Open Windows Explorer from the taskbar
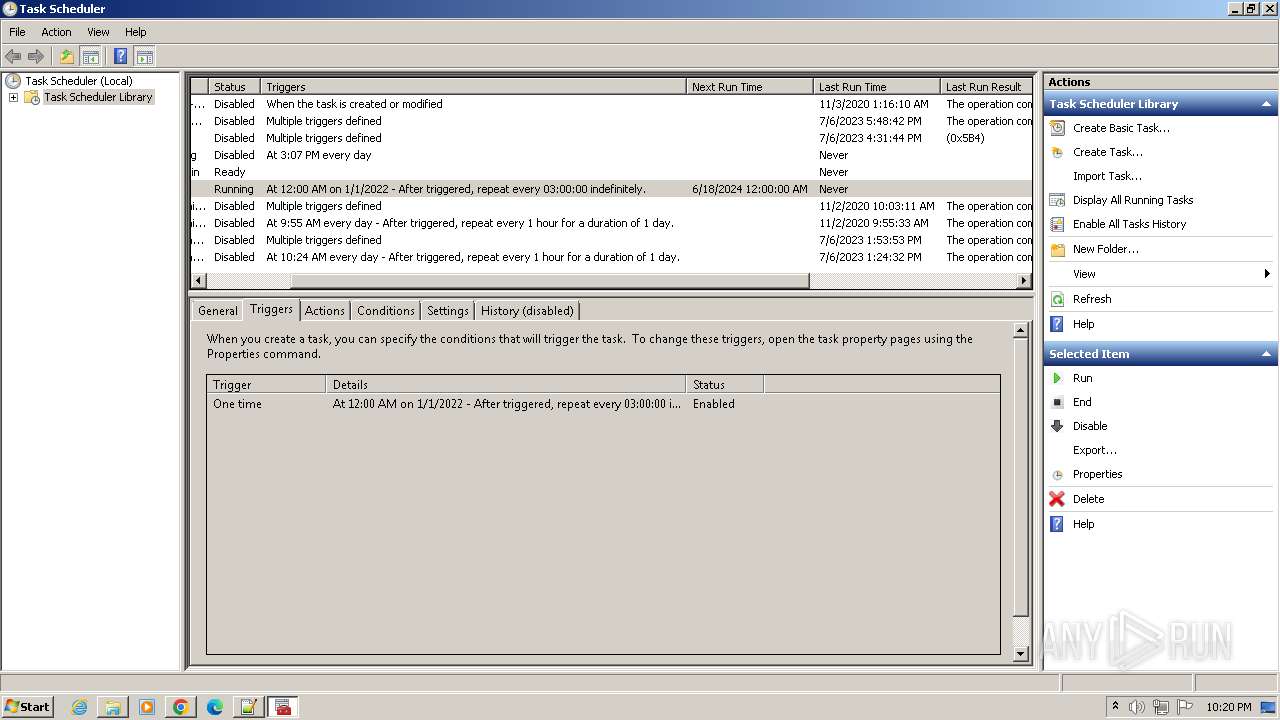This screenshot has width=1280, height=720. (113, 707)
